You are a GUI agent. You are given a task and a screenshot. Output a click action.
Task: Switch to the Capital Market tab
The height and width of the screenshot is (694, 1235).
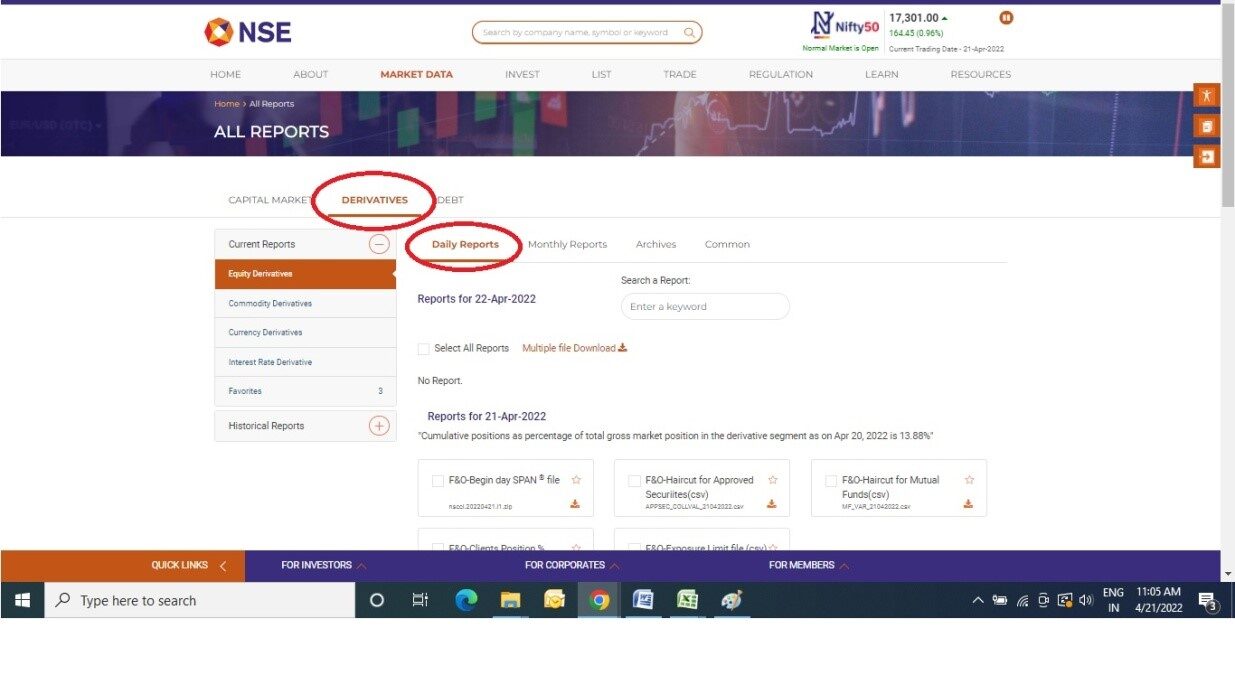point(270,200)
